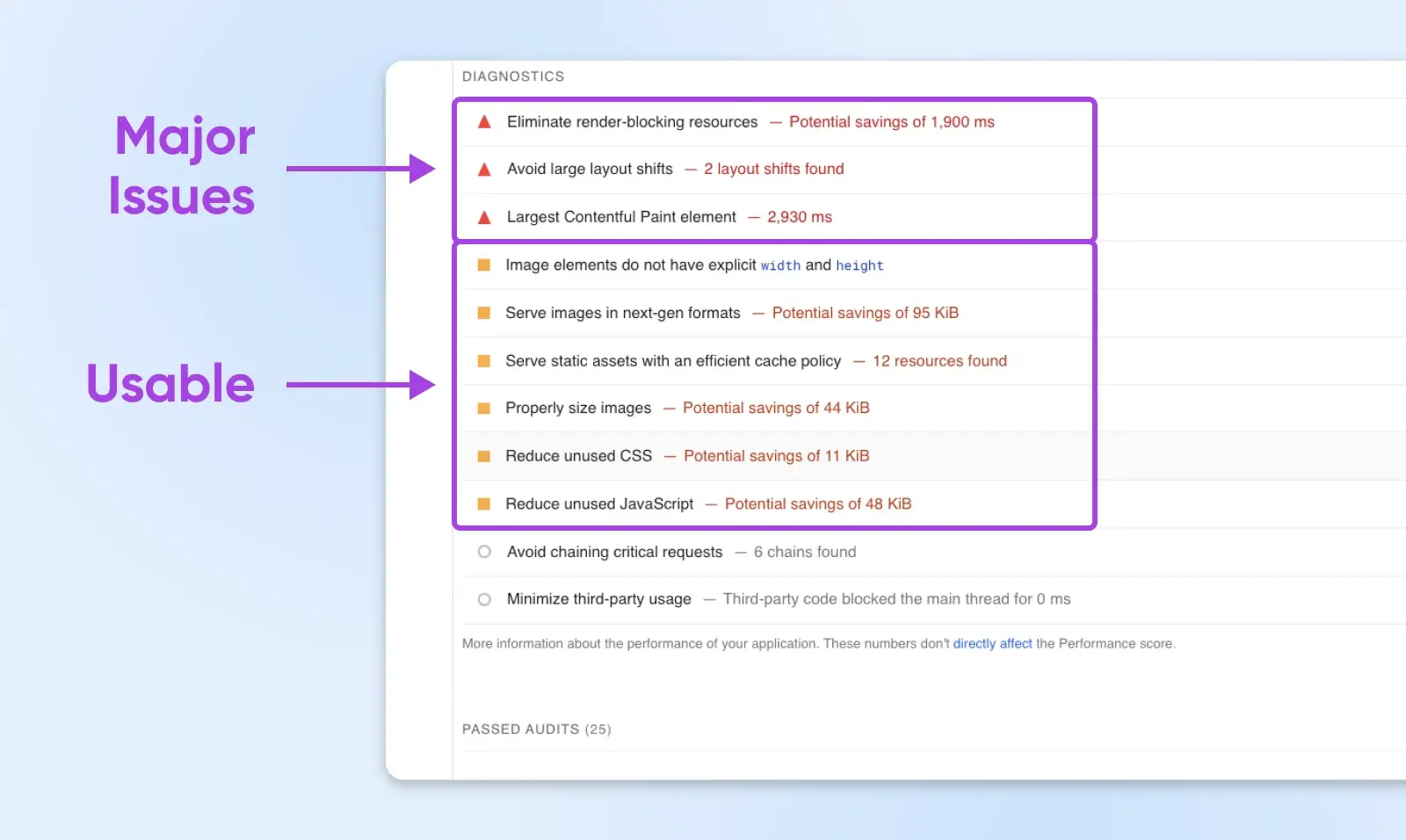The width and height of the screenshot is (1406, 840).
Task: Click orange square beside Image elements audit
Action: pos(483,265)
